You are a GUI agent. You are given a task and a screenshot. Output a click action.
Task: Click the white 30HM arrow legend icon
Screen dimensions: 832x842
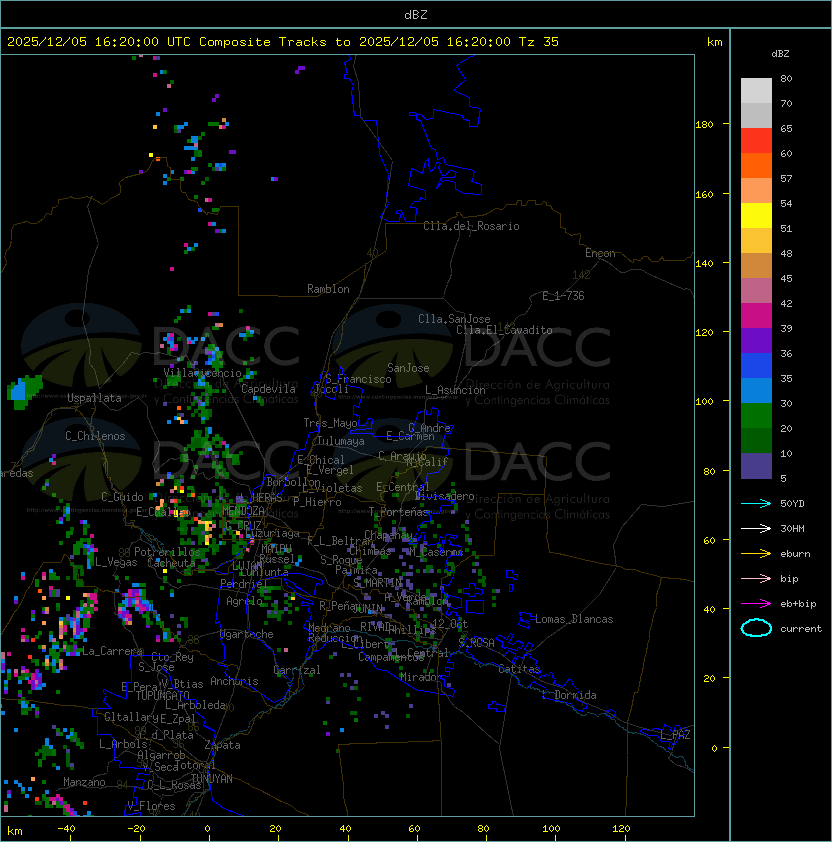click(x=756, y=528)
